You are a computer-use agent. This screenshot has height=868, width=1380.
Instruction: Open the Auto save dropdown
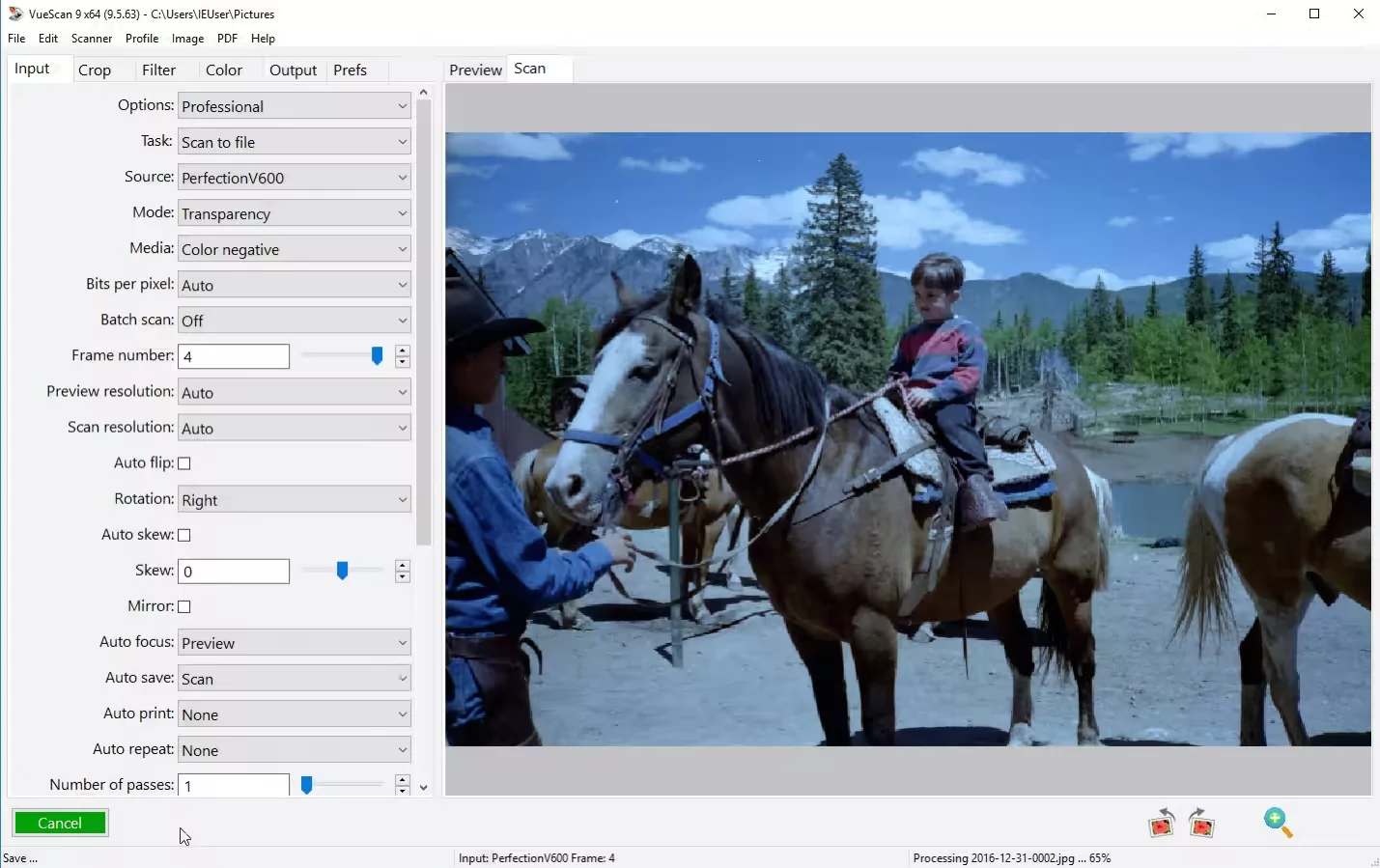tap(294, 679)
